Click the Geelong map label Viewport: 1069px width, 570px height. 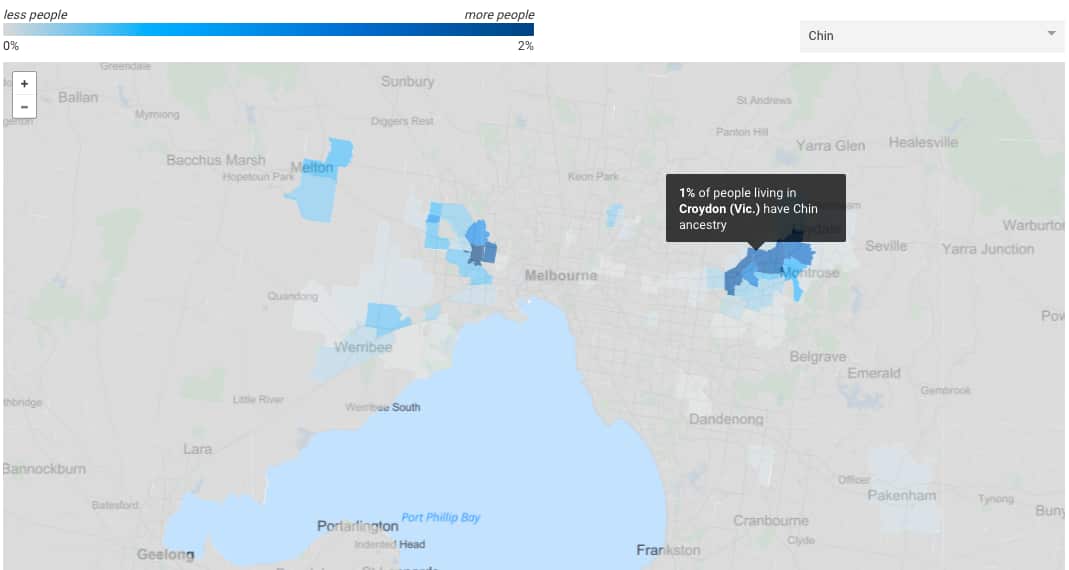[x=166, y=554]
